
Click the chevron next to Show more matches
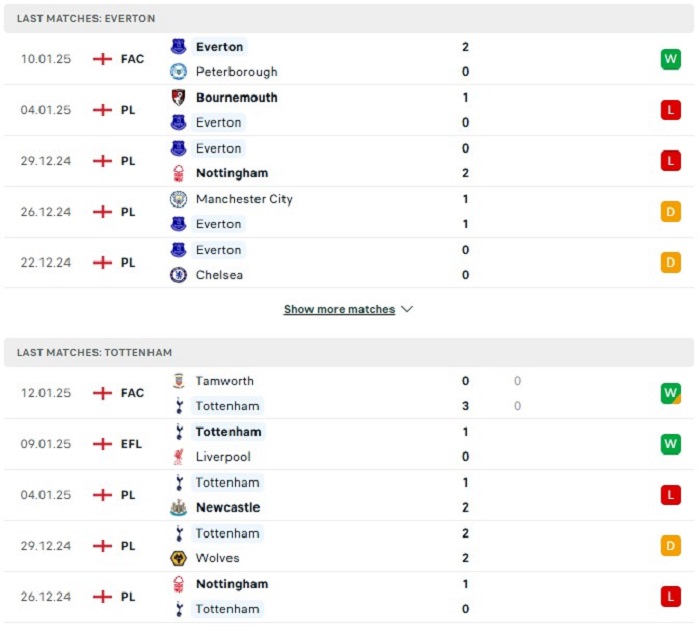(x=407, y=309)
